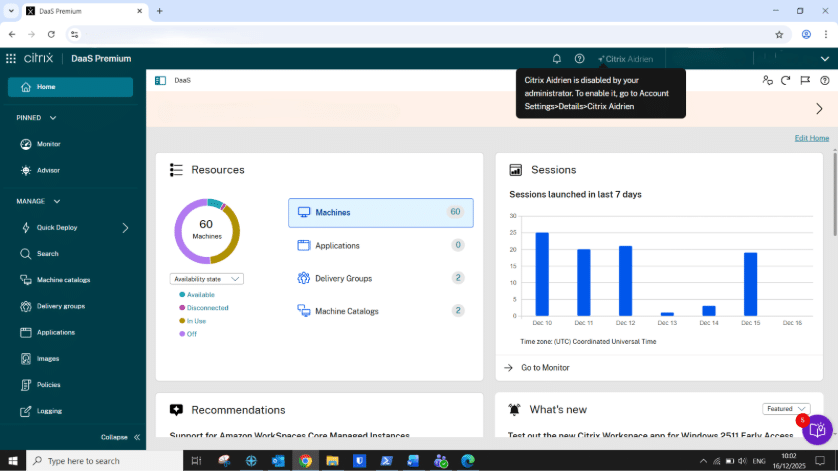Open Advisor in the sidebar
The height and width of the screenshot is (471, 838).
tap(48, 170)
